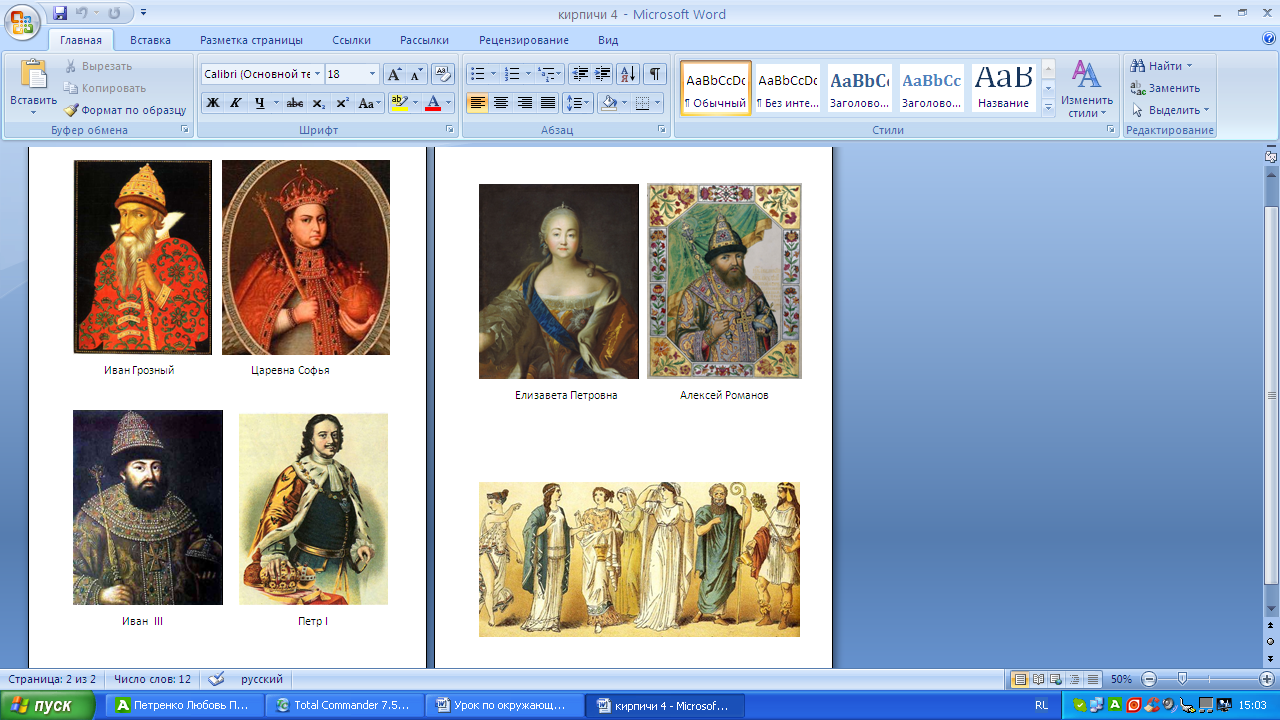Open line spacing dropdown
Viewport: 1280px width, 720px height.
point(578,103)
